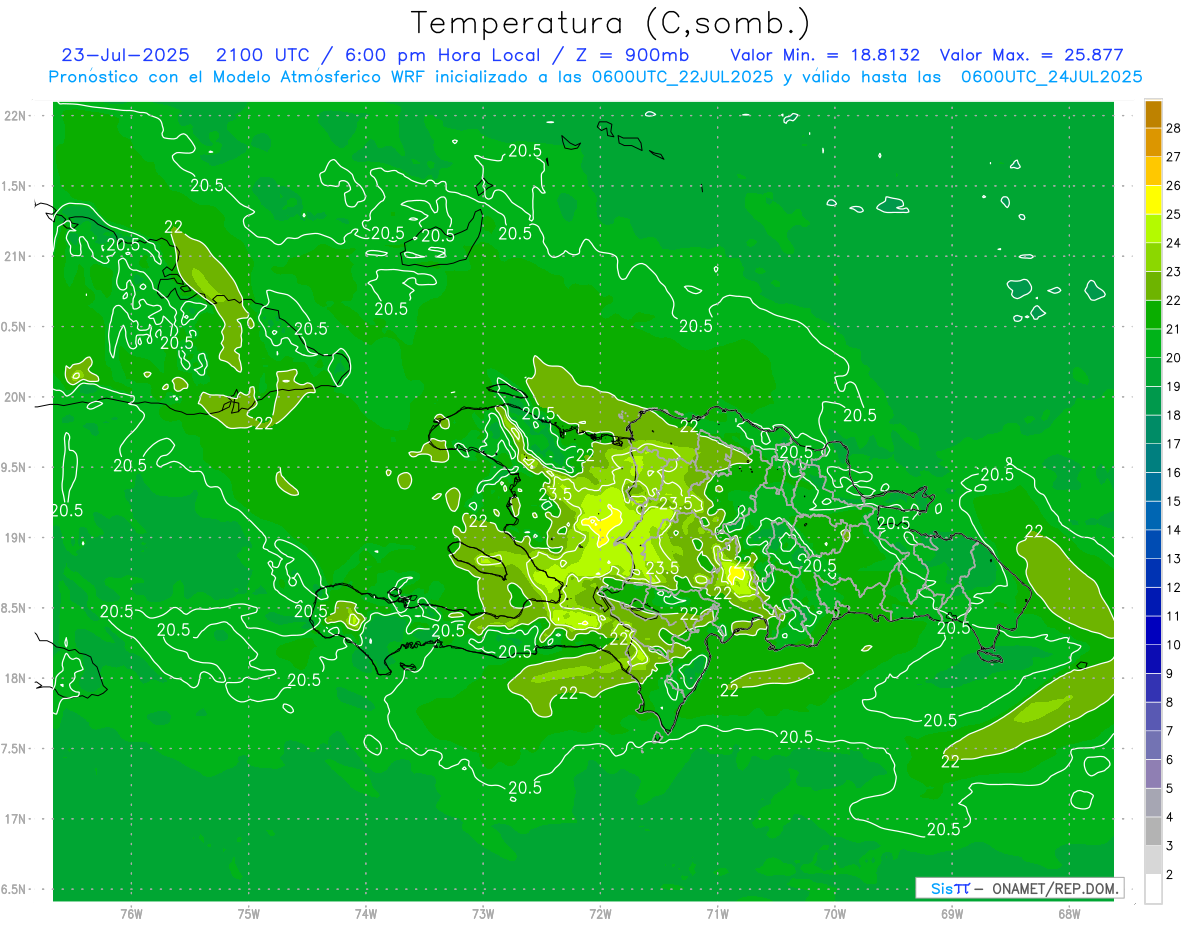Viewport: 1200px width, 927px height.
Task: Select the date text '23-Jul-2025'
Action: click(x=125, y=55)
